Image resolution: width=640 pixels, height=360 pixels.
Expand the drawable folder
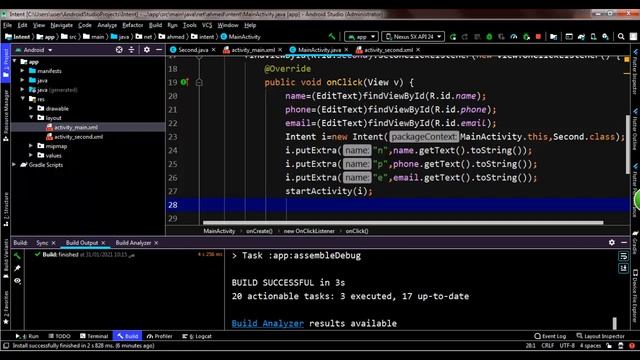pos(31,108)
